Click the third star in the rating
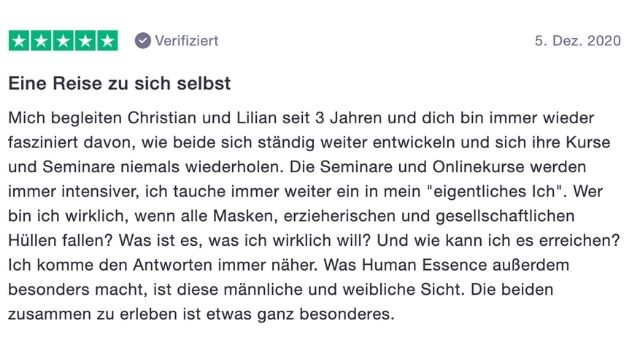This screenshot has width=640, height=360. tap(63, 41)
